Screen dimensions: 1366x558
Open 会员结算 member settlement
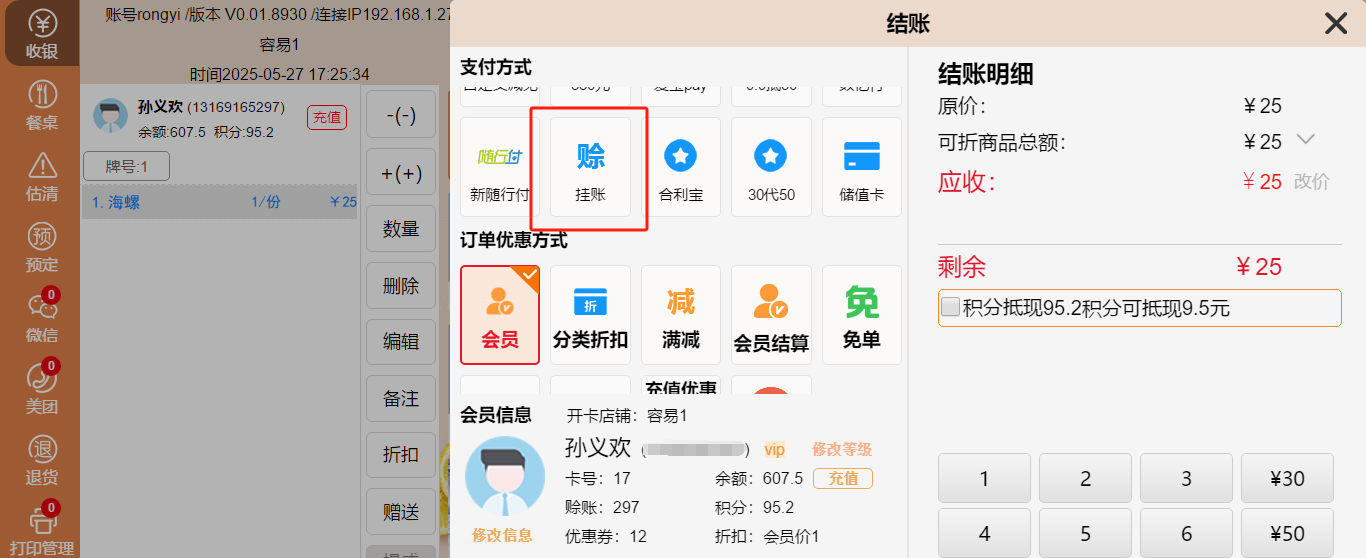click(x=771, y=314)
